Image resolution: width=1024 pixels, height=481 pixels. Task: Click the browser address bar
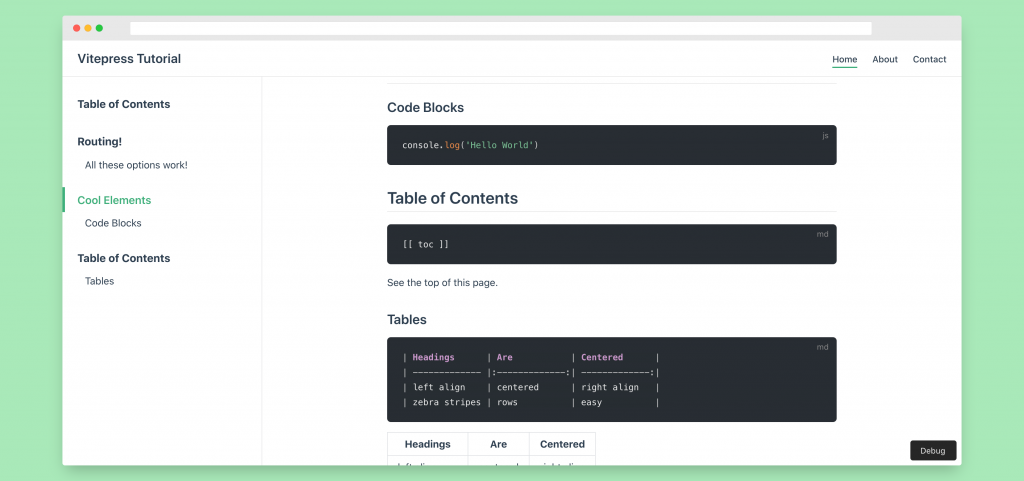(x=500, y=28)
